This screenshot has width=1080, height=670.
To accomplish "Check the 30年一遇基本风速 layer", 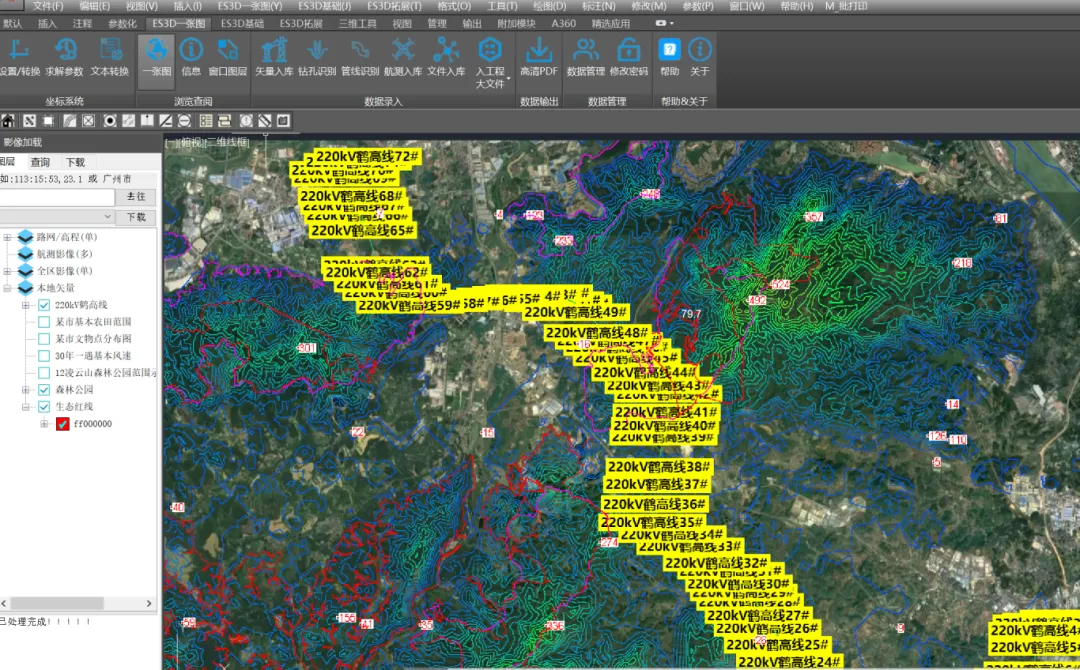I will 44,356.
